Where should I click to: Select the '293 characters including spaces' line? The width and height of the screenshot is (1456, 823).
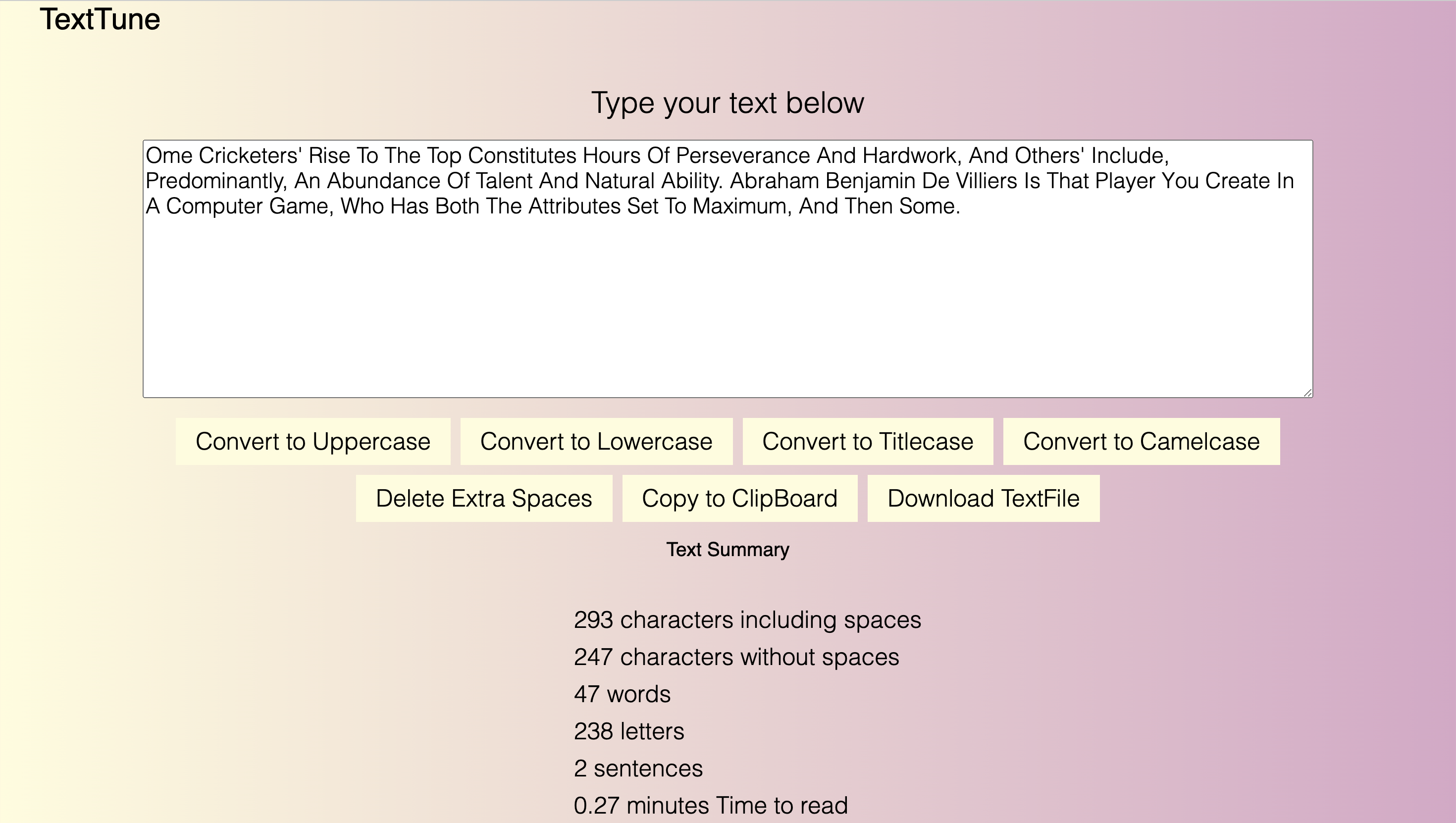(747, 620)
